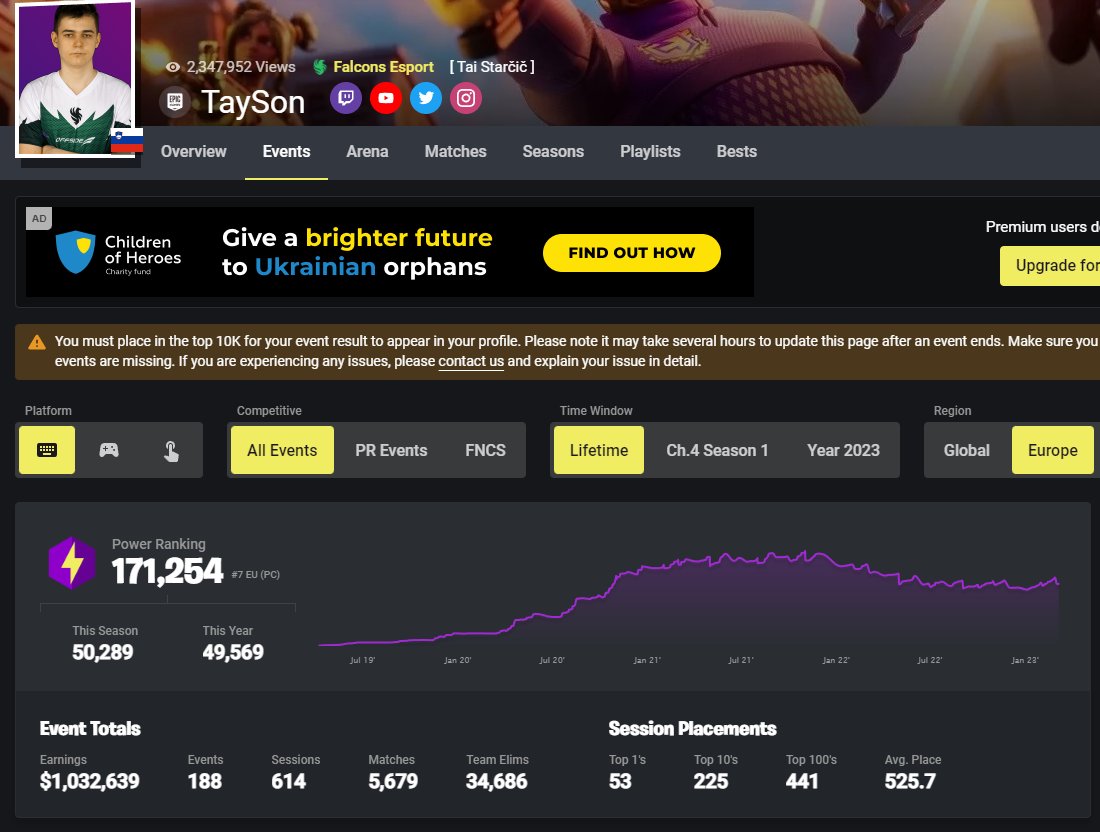
Task: Click the Tai Starčič real name
Action: pos(492,67)
